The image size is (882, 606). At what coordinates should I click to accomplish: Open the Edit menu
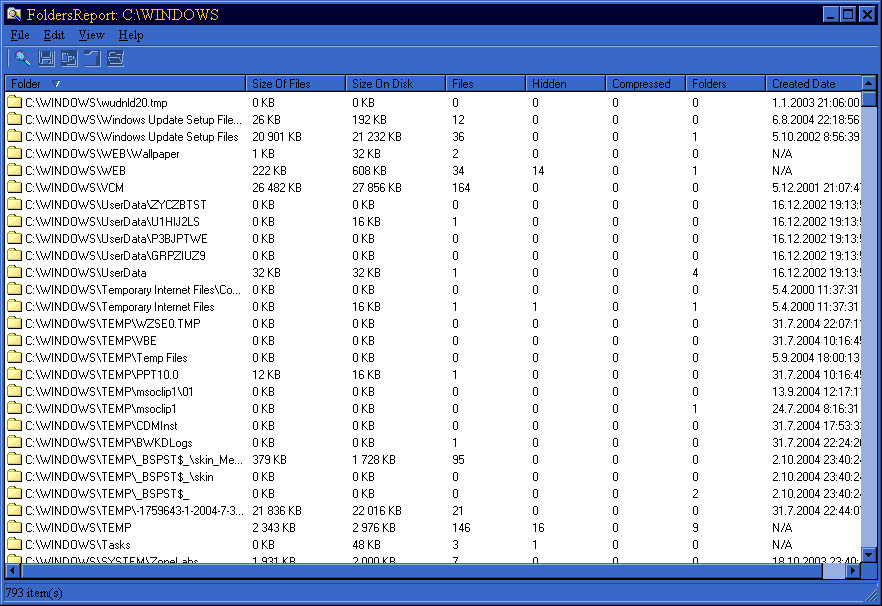coord(54,35)
